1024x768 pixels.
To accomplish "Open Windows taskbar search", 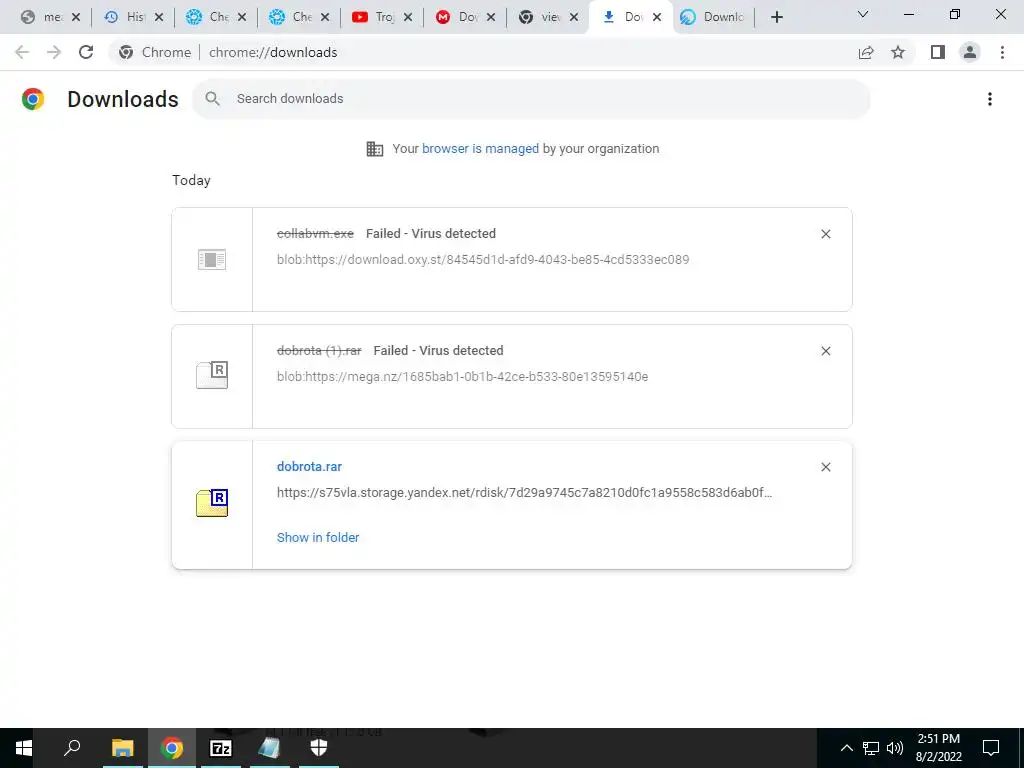I will click(72, 748).
